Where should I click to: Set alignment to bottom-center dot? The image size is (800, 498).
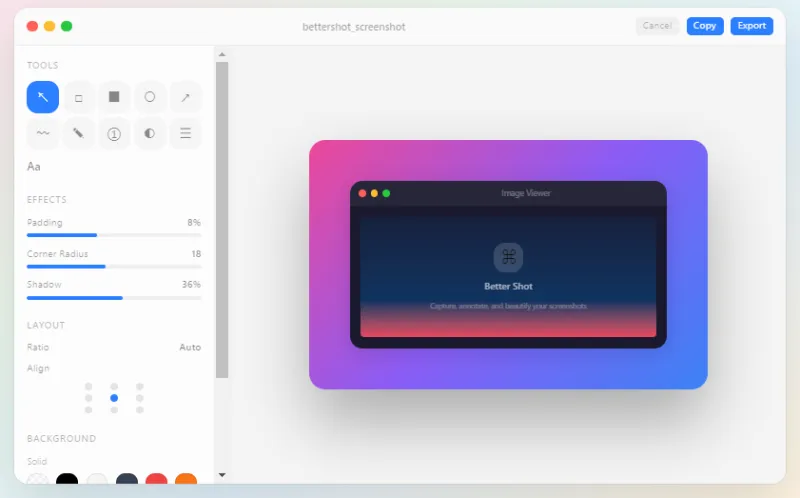click(114, 410)
